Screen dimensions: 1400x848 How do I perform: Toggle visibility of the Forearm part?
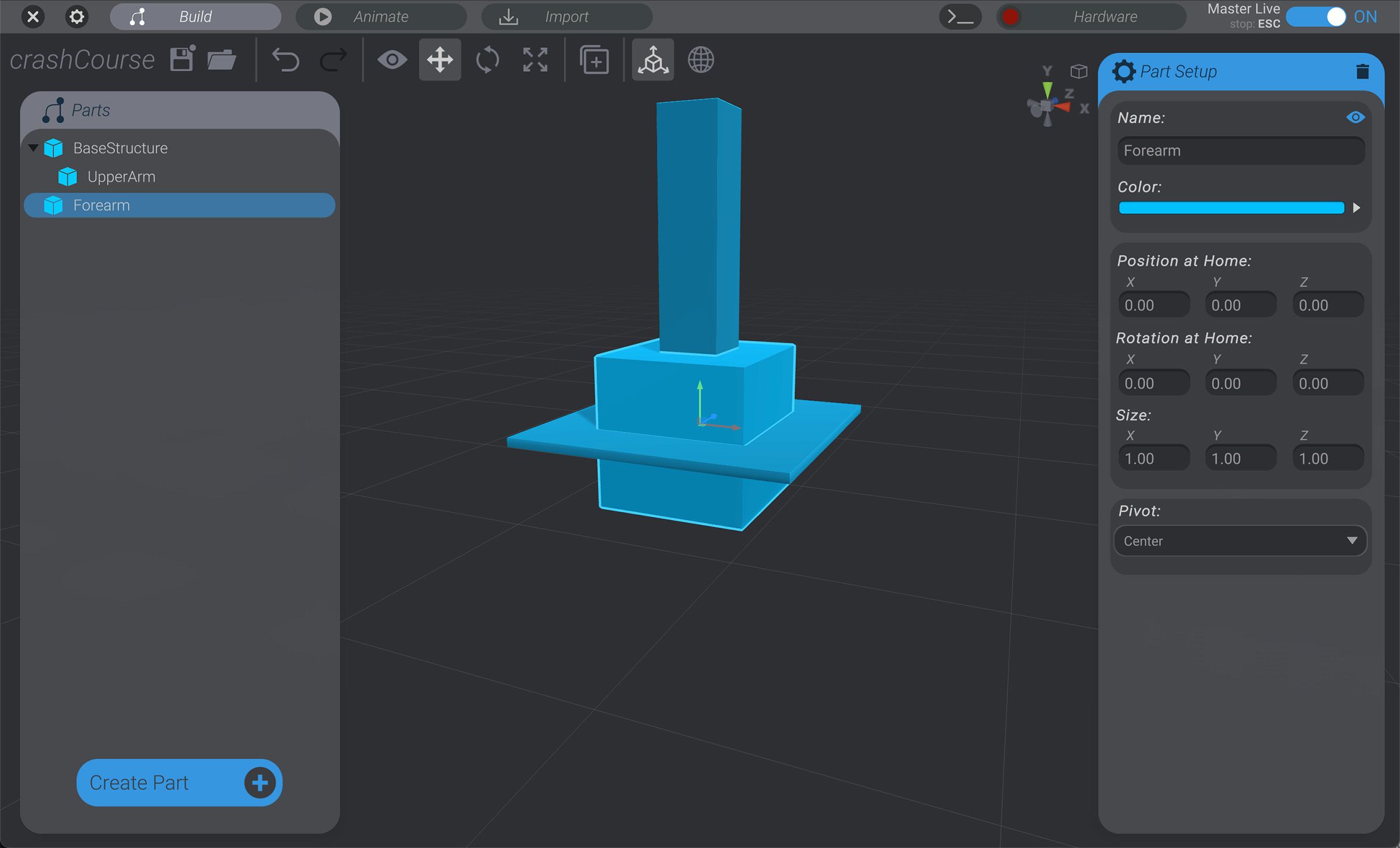click(1356, 117)
